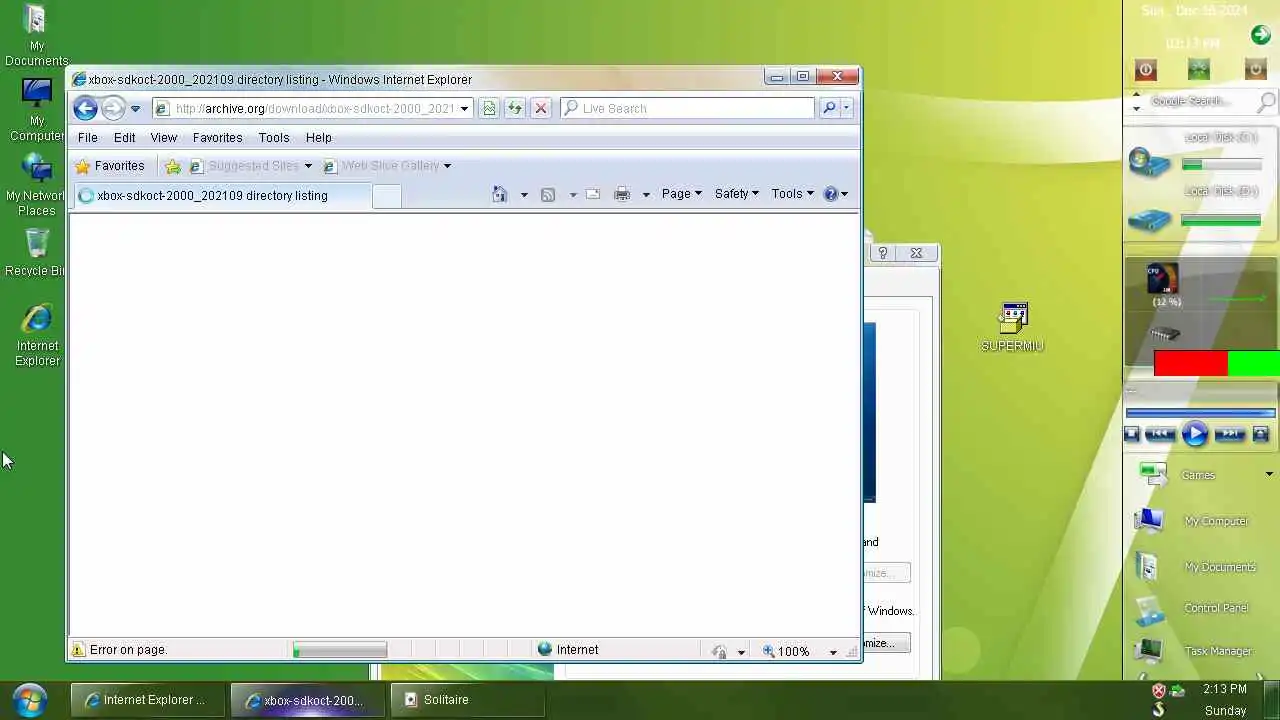Click the sidebar media Stop button
The width and height of the screenshot is (1280, 720).
click(x=1132, y=433)
